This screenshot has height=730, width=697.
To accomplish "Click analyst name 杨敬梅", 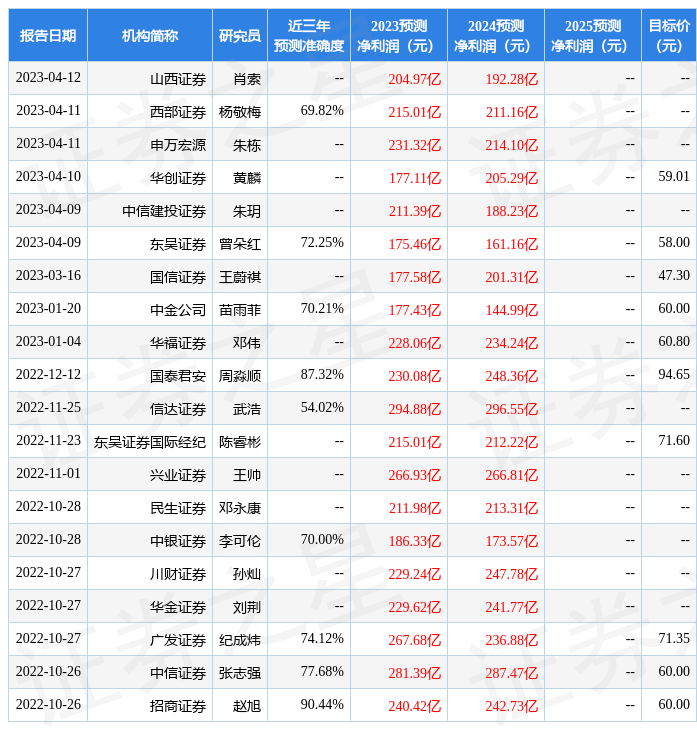I will [x=240, y=112].
